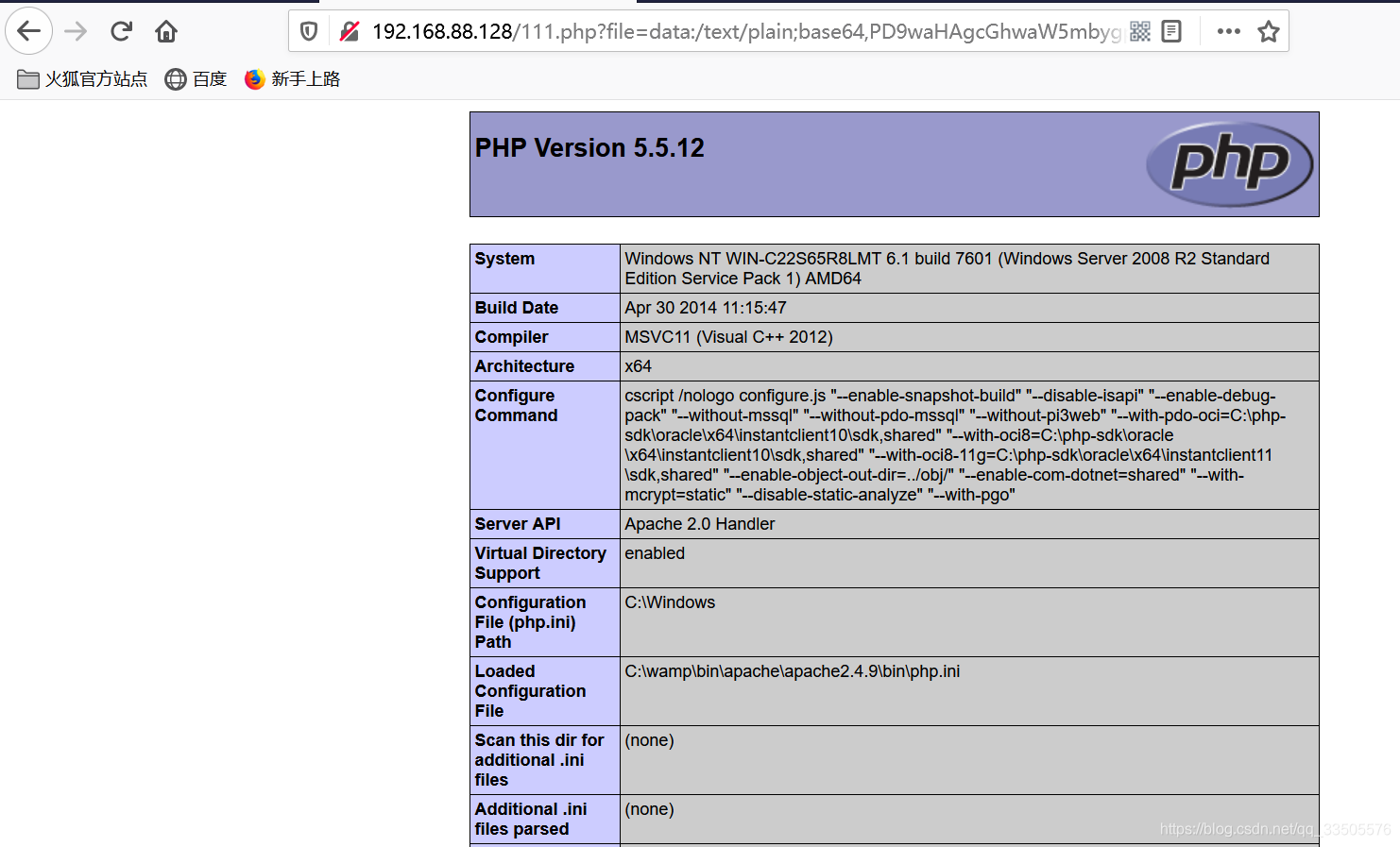
Task: Select the Virtual Directory Support label
Action: click(x=540, y=563)
